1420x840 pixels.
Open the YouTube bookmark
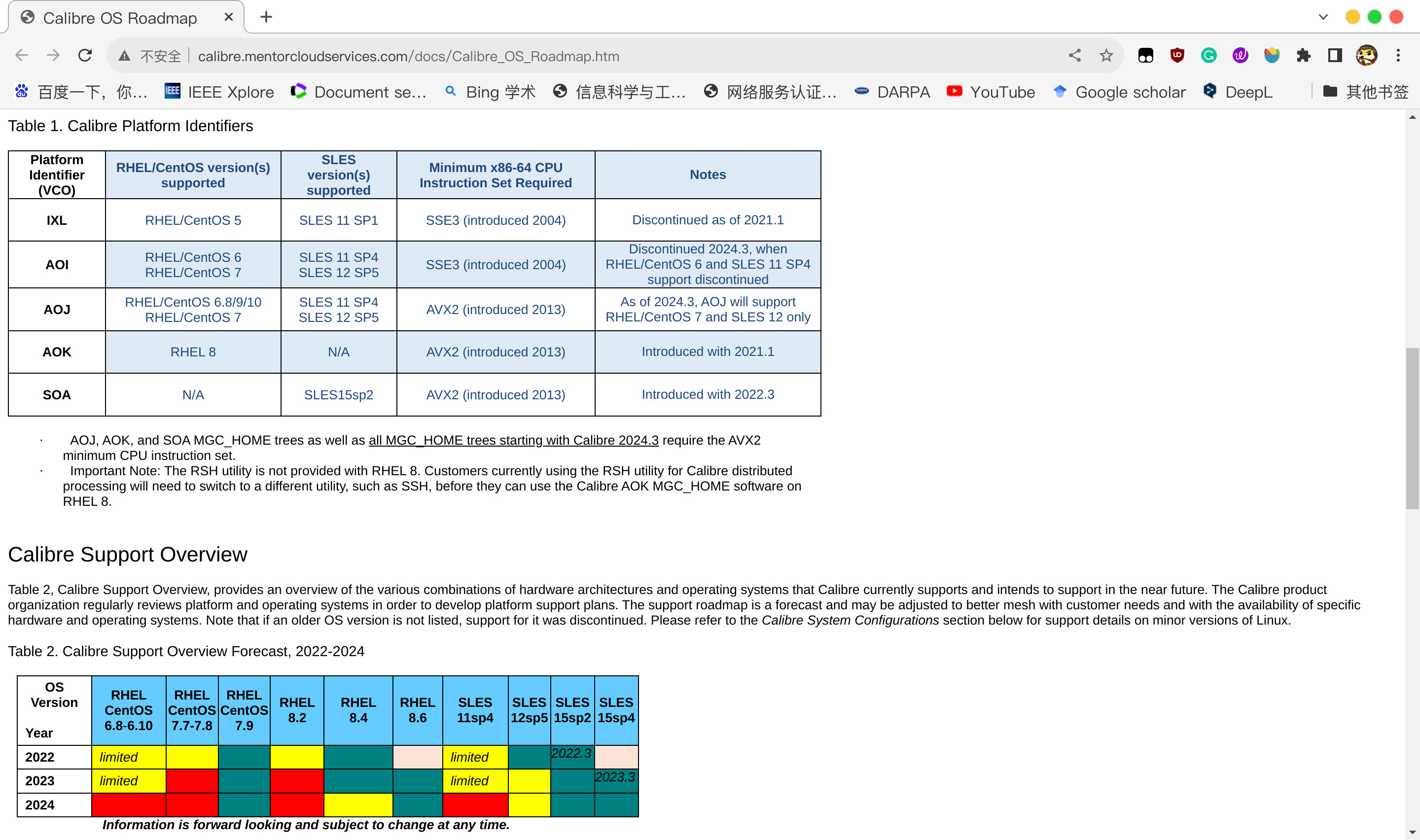[991, 92]
